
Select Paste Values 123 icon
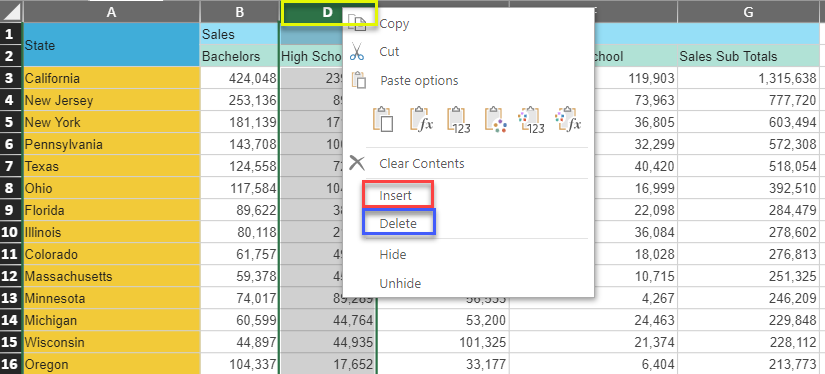459,119
